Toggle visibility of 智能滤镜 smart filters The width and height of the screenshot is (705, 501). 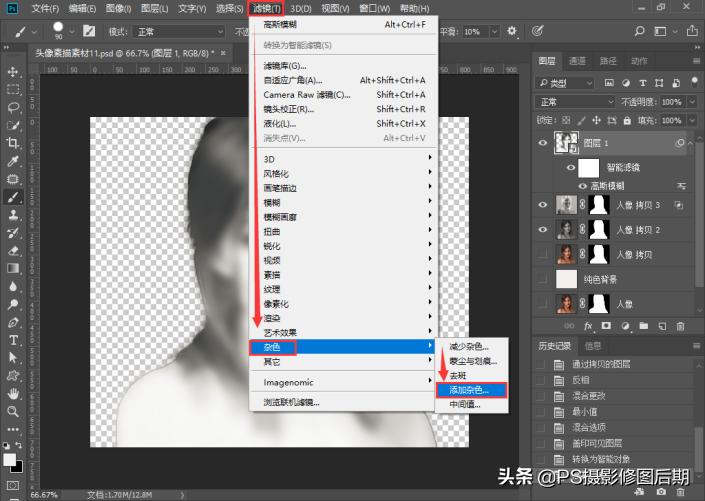click(571, 168)
